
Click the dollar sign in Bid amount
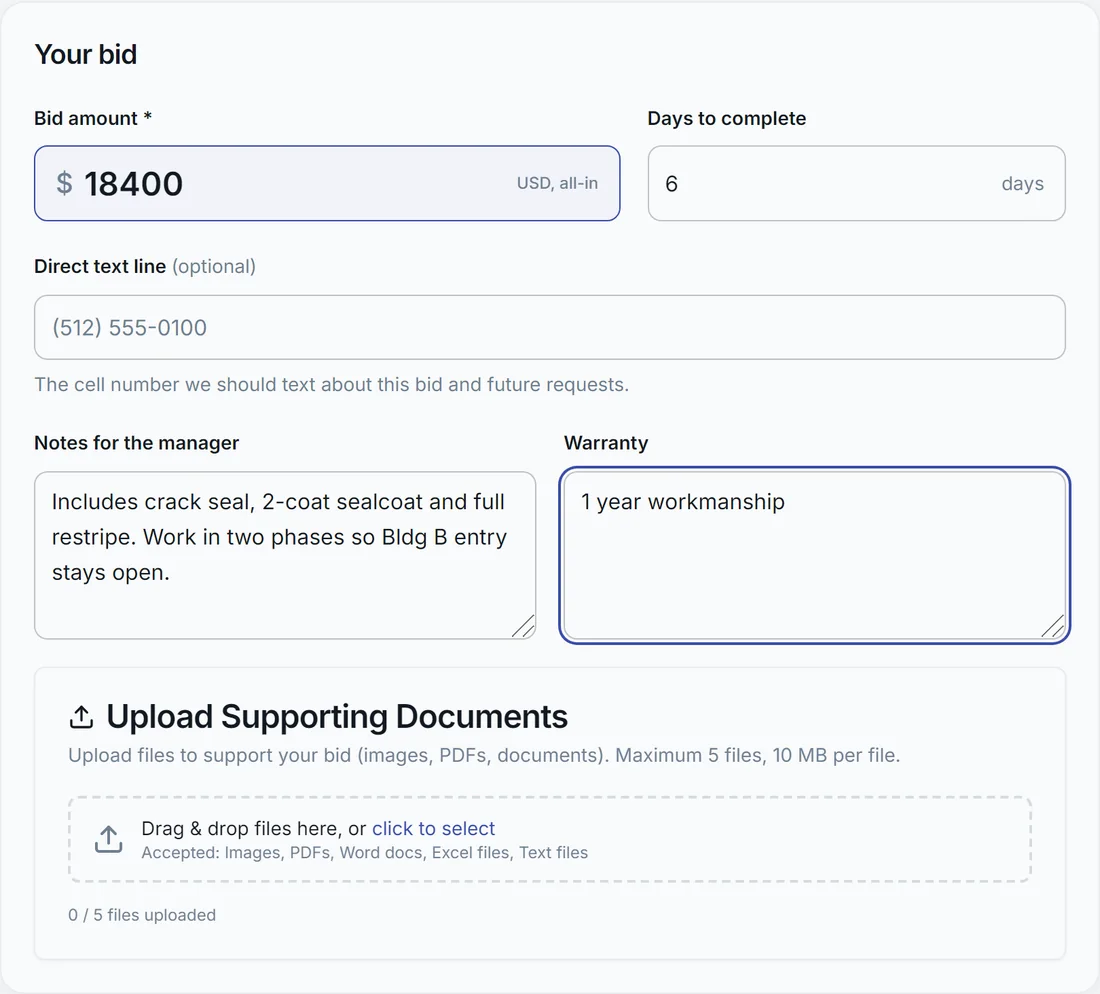(64, 183)
